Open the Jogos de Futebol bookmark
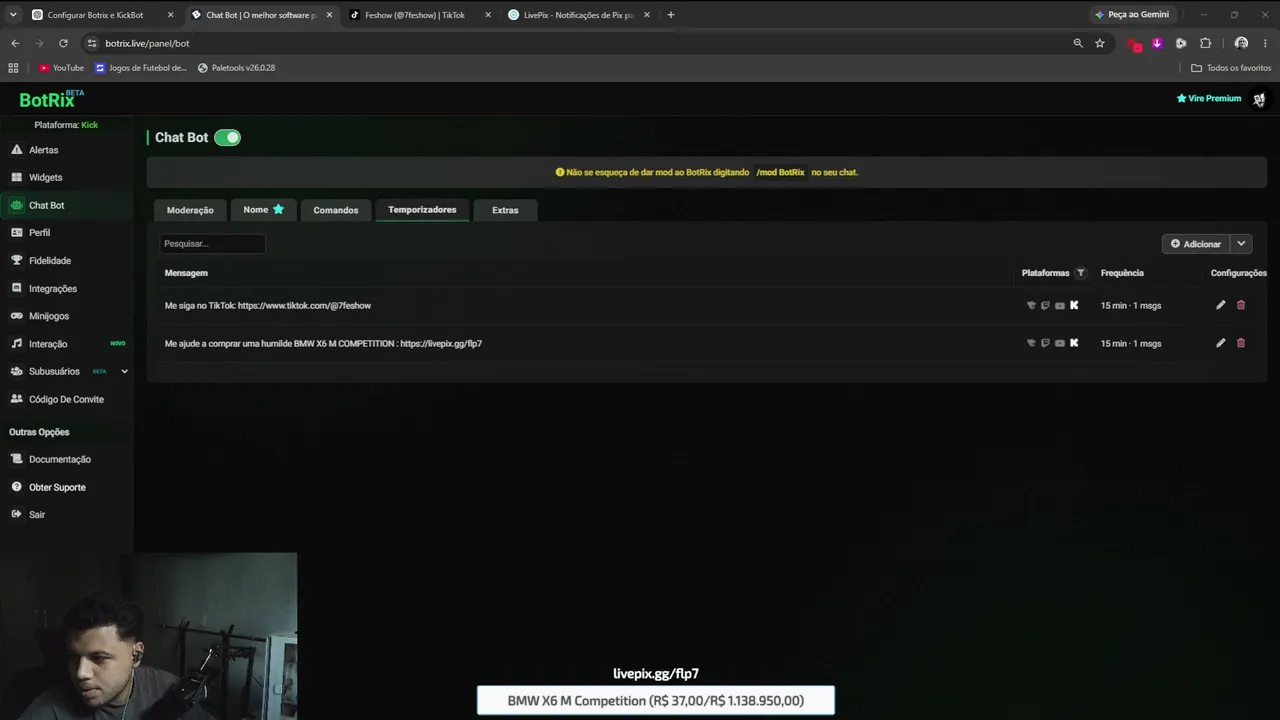This screenshot has height=720, width=1280. 141,68
